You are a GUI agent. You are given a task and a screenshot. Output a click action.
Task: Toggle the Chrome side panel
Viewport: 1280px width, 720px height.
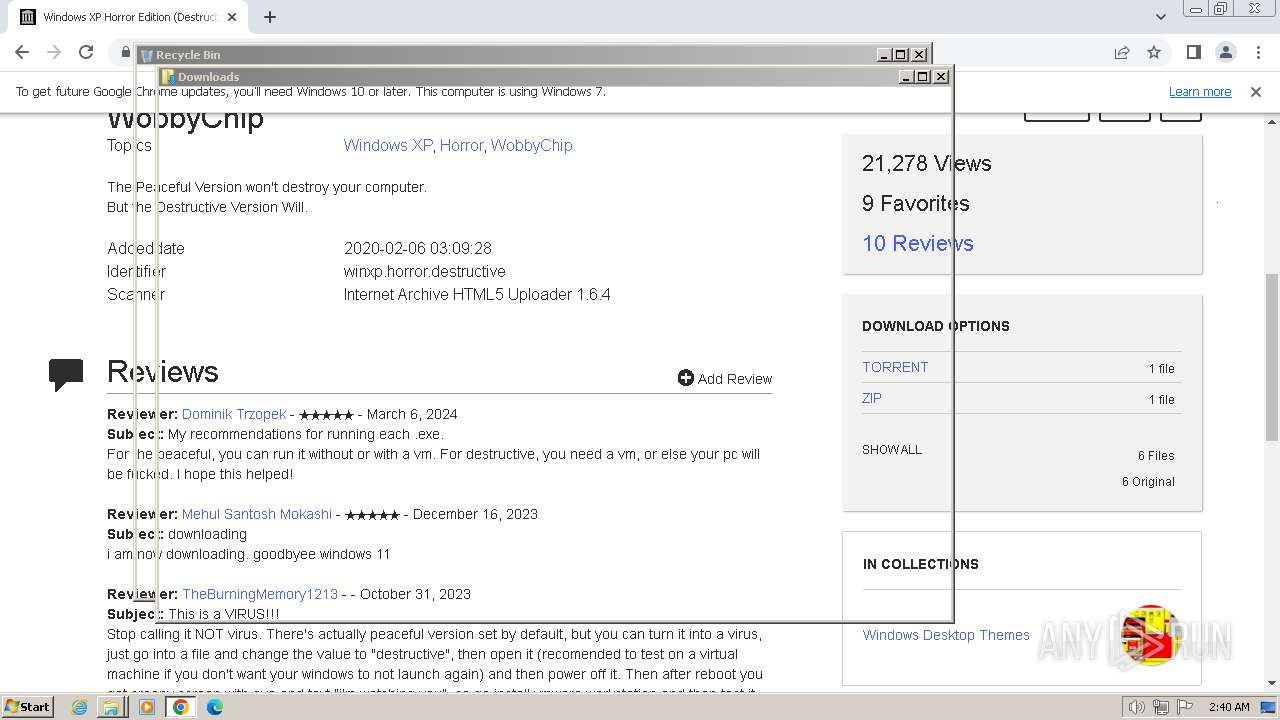tap(1193, 52)
